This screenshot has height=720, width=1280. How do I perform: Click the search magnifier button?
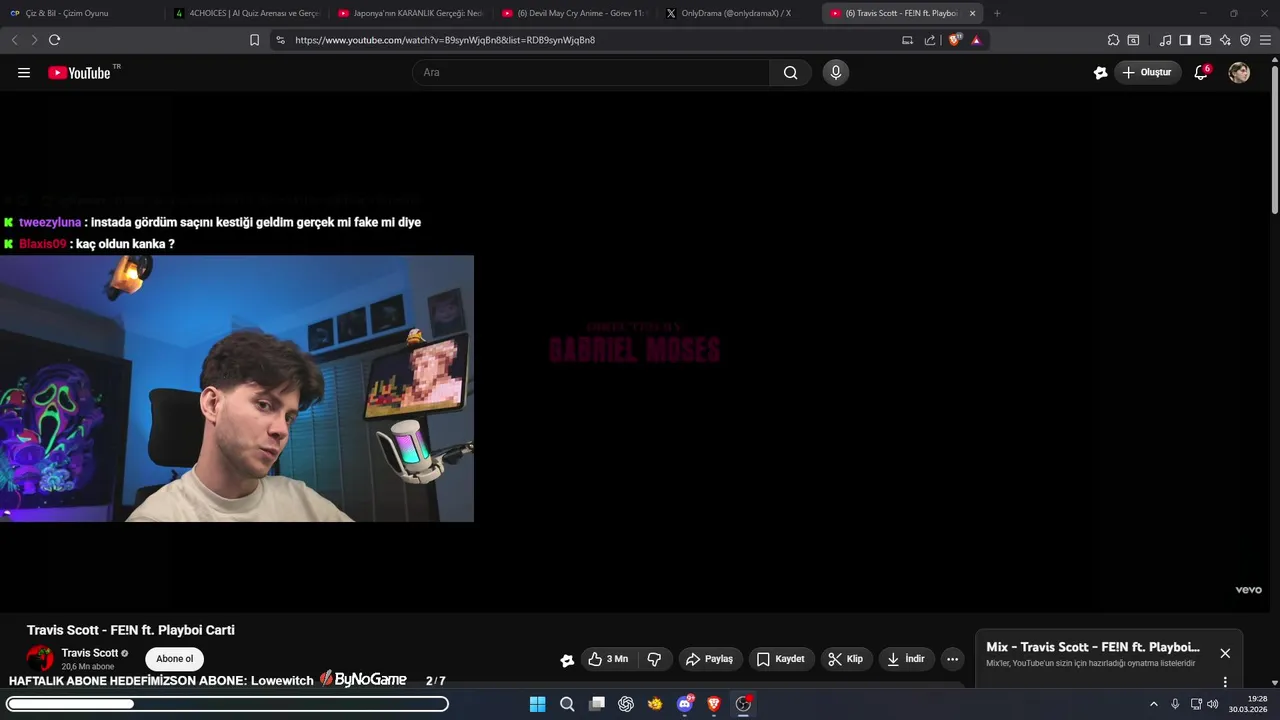[790, 73]
